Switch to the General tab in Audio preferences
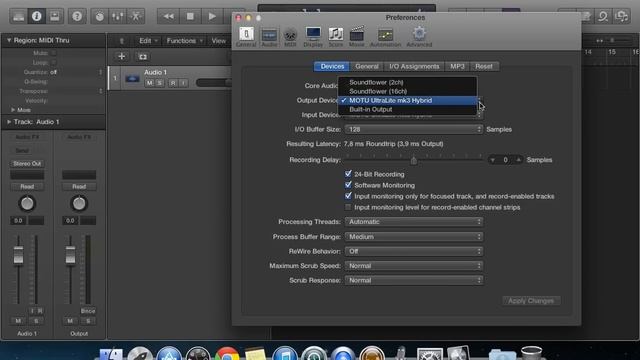This screenshot has height=360, width=640. (367, 66)
